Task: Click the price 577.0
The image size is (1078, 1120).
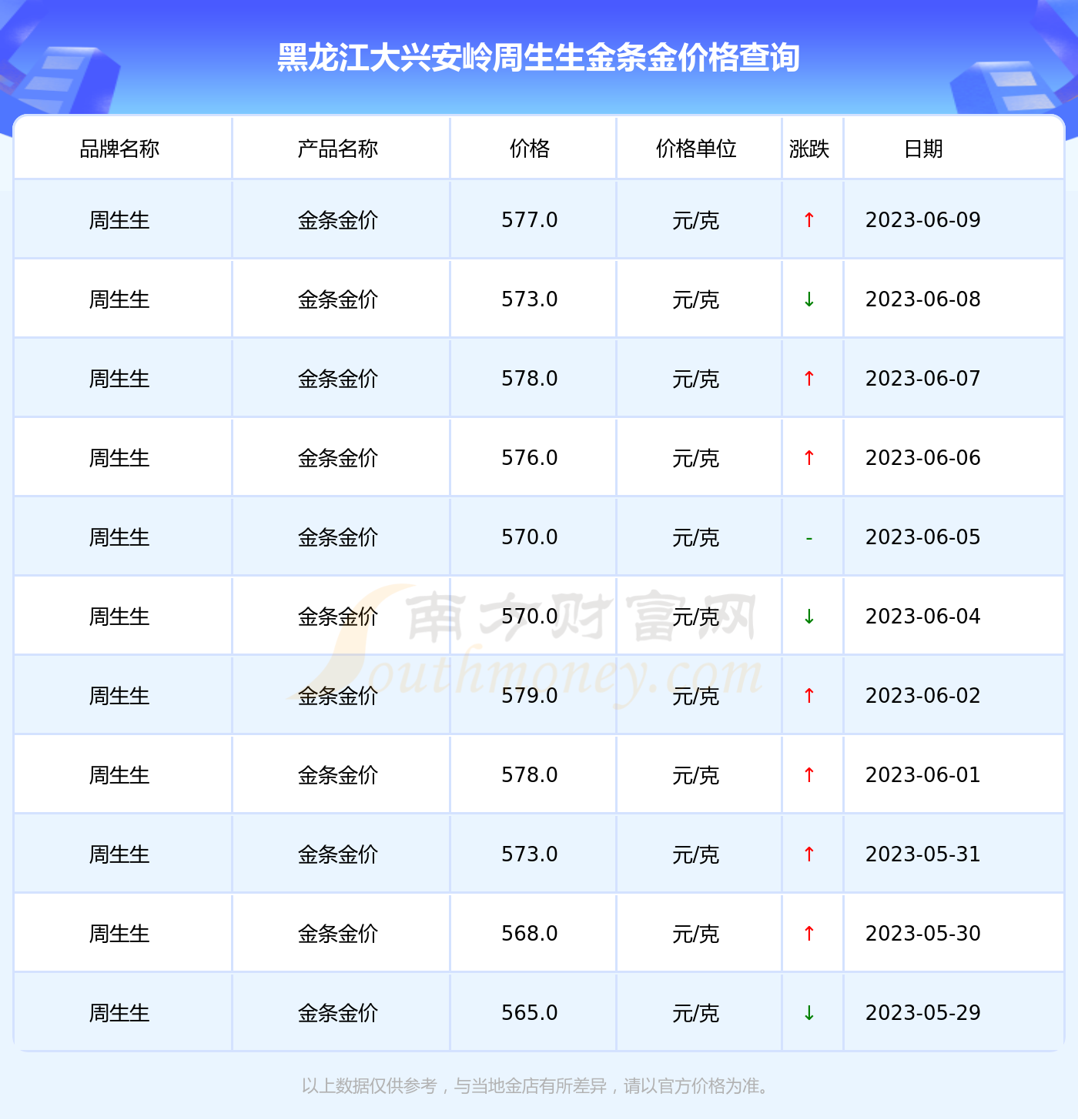Action: click(x=530, y=220)
